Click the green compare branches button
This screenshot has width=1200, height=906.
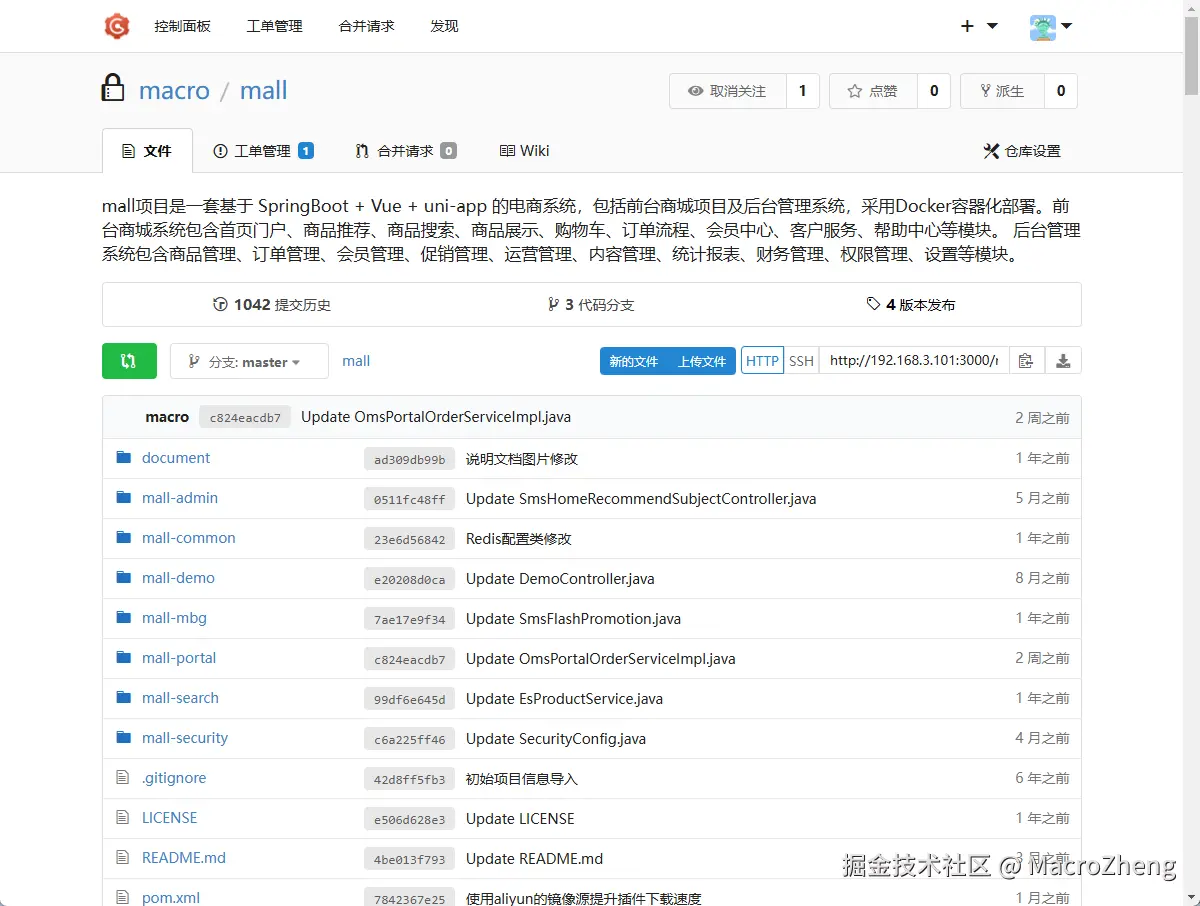(x=129, y=361)
